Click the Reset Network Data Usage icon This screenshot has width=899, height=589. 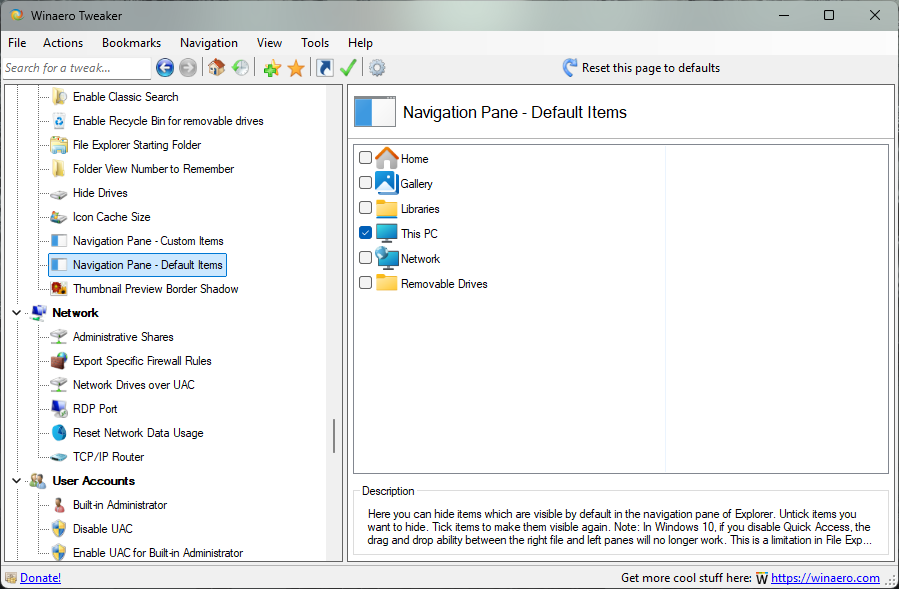pos(59,432)
